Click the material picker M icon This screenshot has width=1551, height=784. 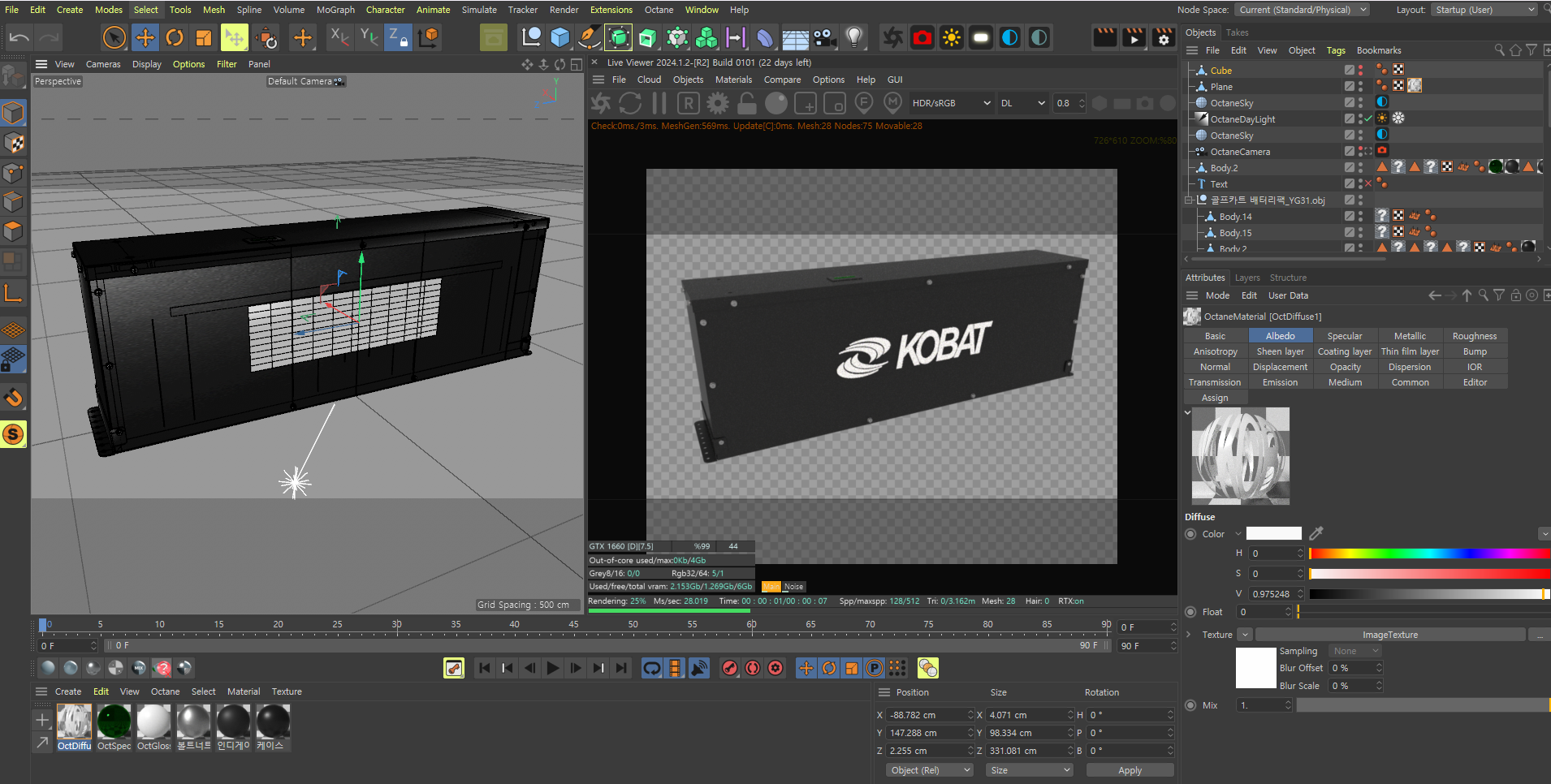tap(893, 103)
